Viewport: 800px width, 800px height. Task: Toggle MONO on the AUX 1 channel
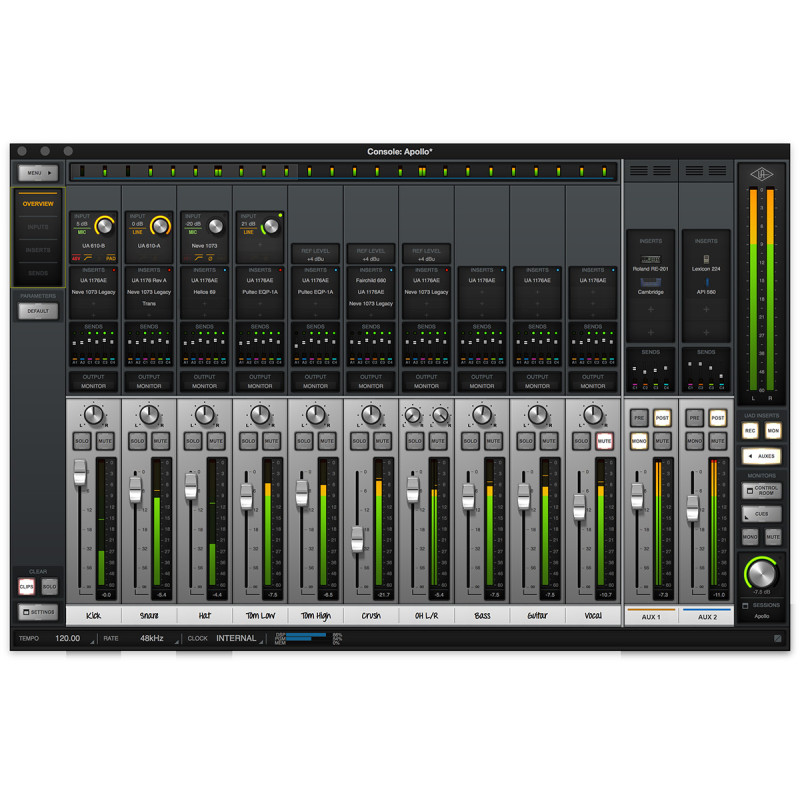click(639, 440)
